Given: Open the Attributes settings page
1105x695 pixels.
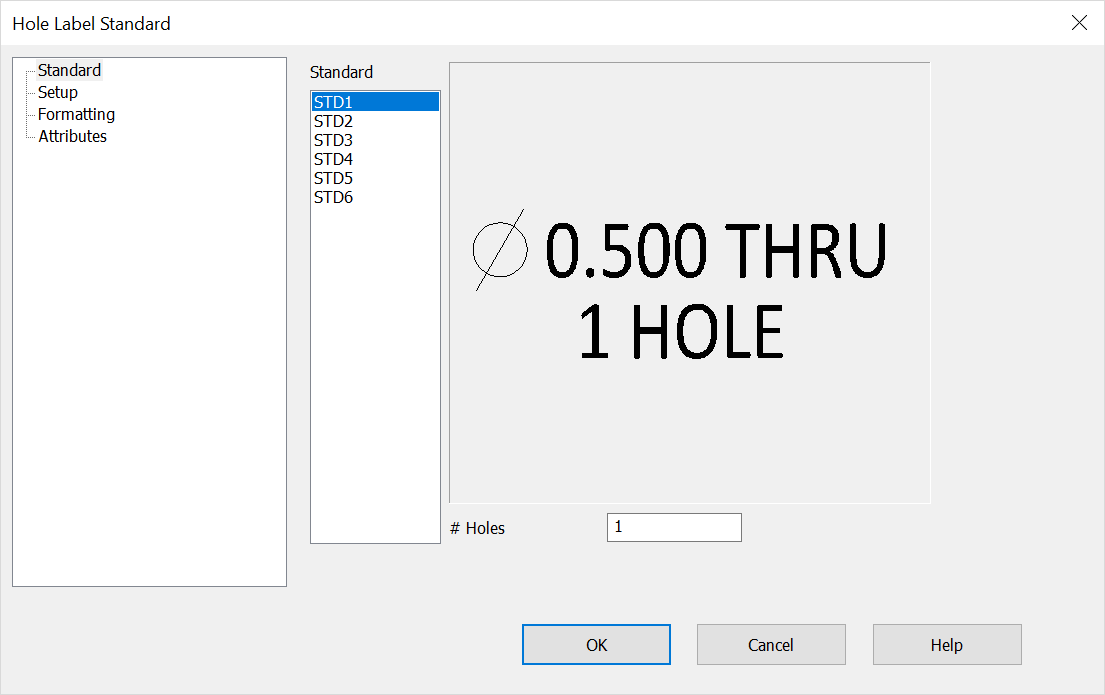Looking at the screenshot, I should pyautogui.click(x=72, y=136).
